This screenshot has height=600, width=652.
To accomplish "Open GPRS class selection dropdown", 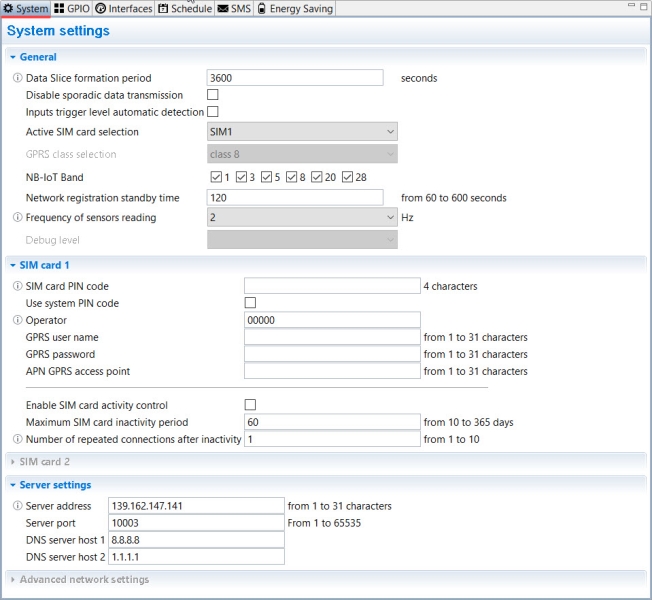I will [x=302, y=154].
